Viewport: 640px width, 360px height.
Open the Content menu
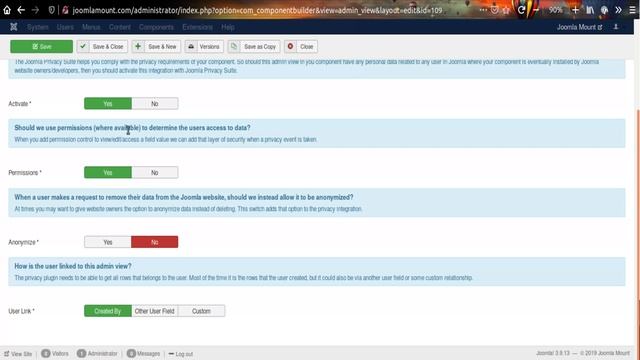click(120, 27)
